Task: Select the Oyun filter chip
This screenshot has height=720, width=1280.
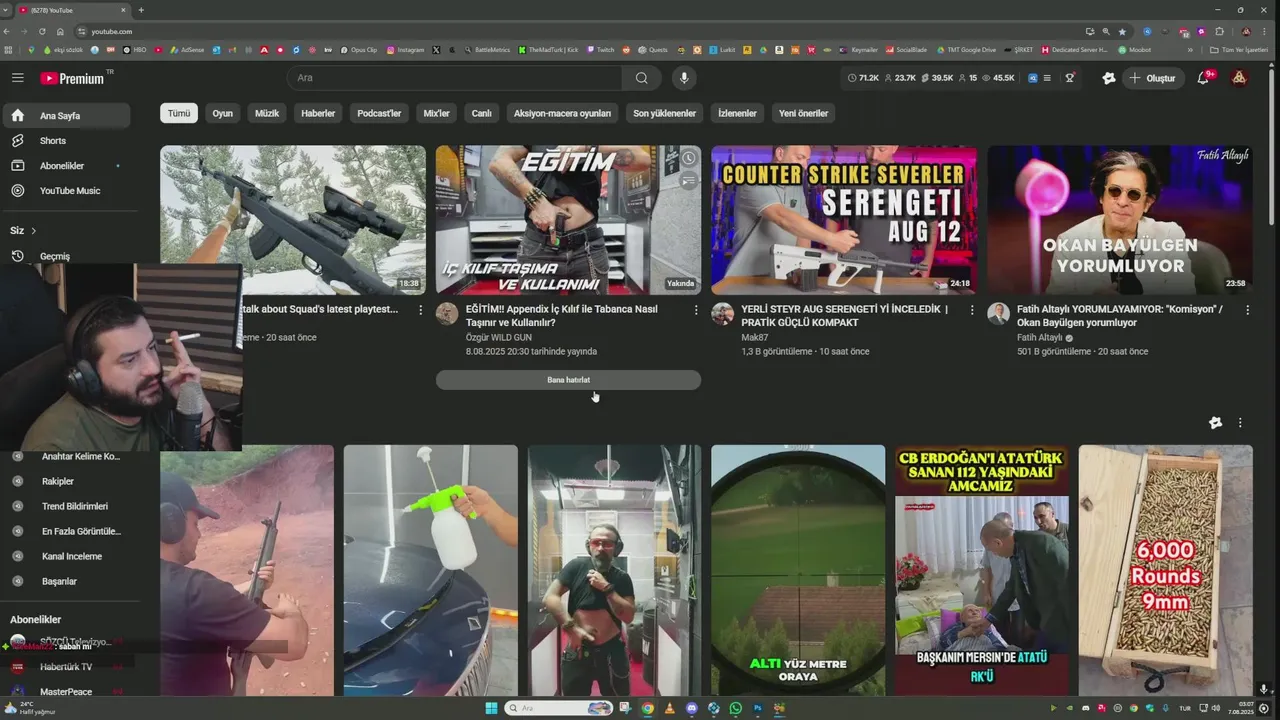Action: [222, 113]
